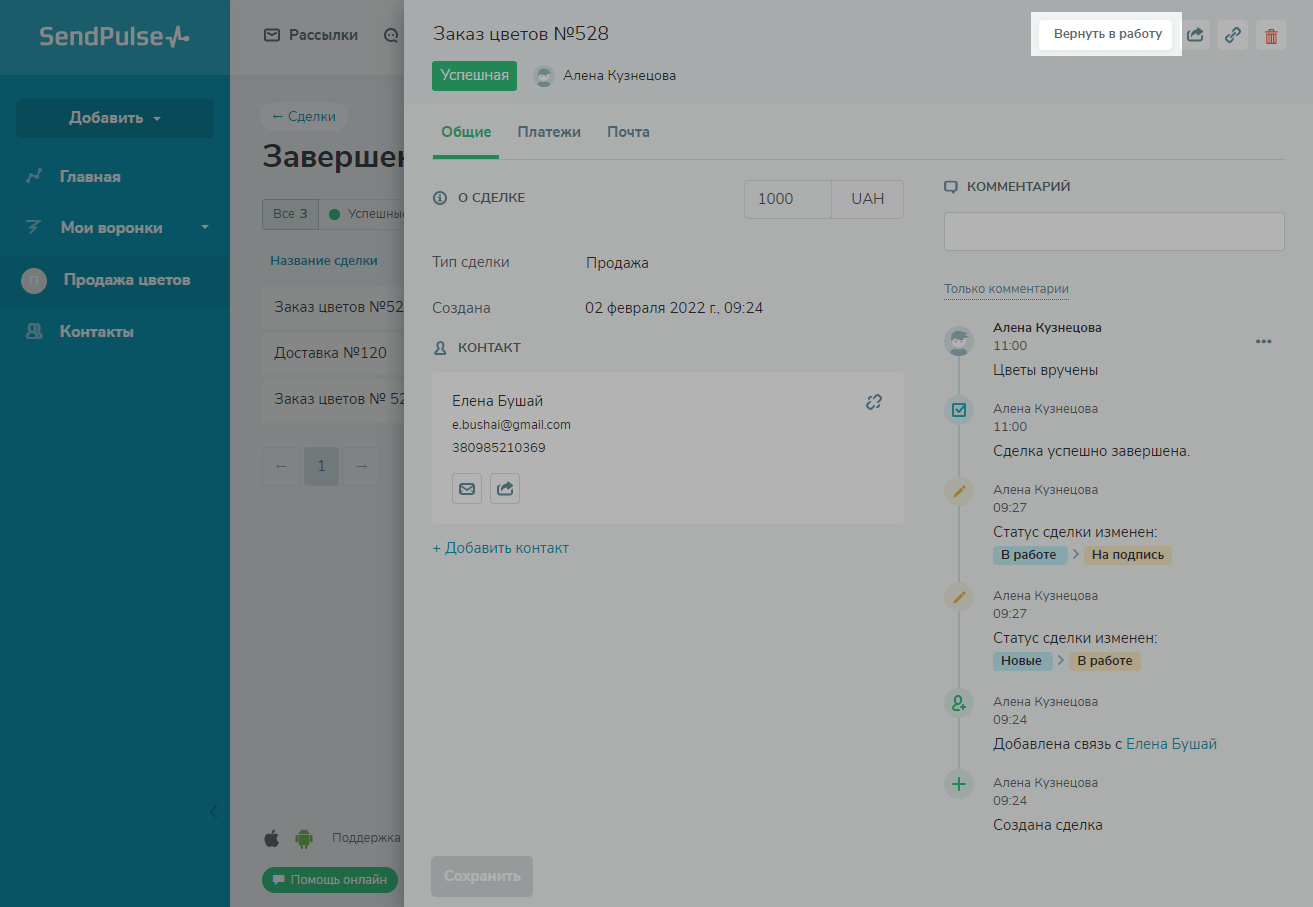Copy deal link via chain icon

point(1233,36)
